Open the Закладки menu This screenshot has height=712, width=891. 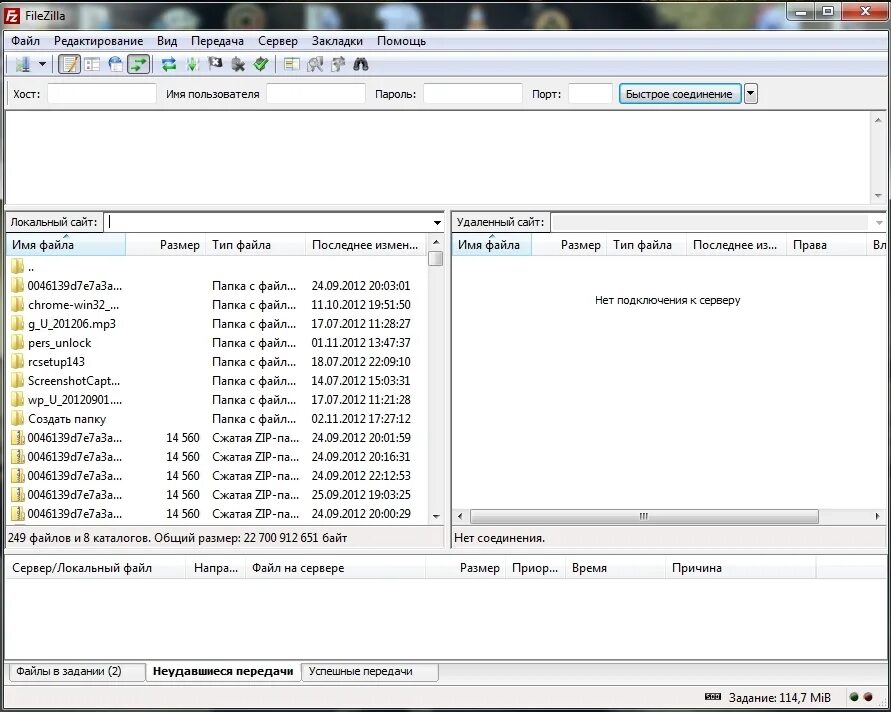click(x=337, y=41)
